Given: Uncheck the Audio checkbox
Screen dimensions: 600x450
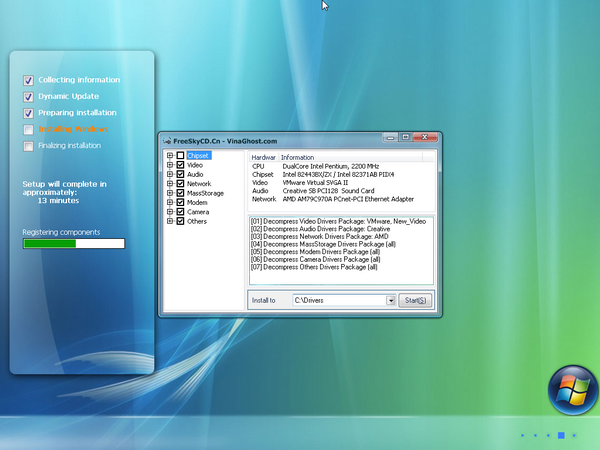Looking at the screenshot, I should pos(180,174).
